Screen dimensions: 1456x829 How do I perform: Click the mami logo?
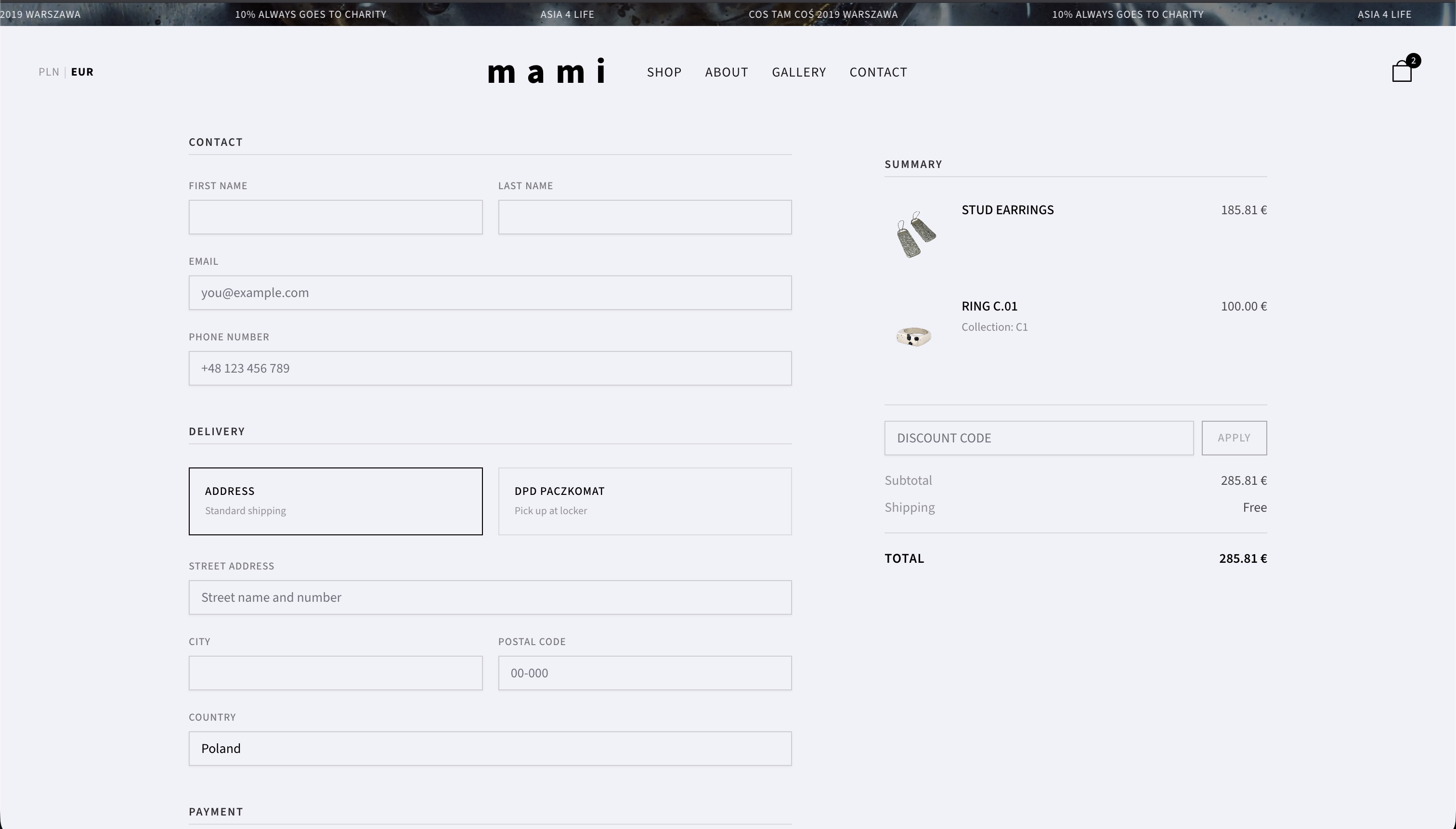tap(546, 72)
